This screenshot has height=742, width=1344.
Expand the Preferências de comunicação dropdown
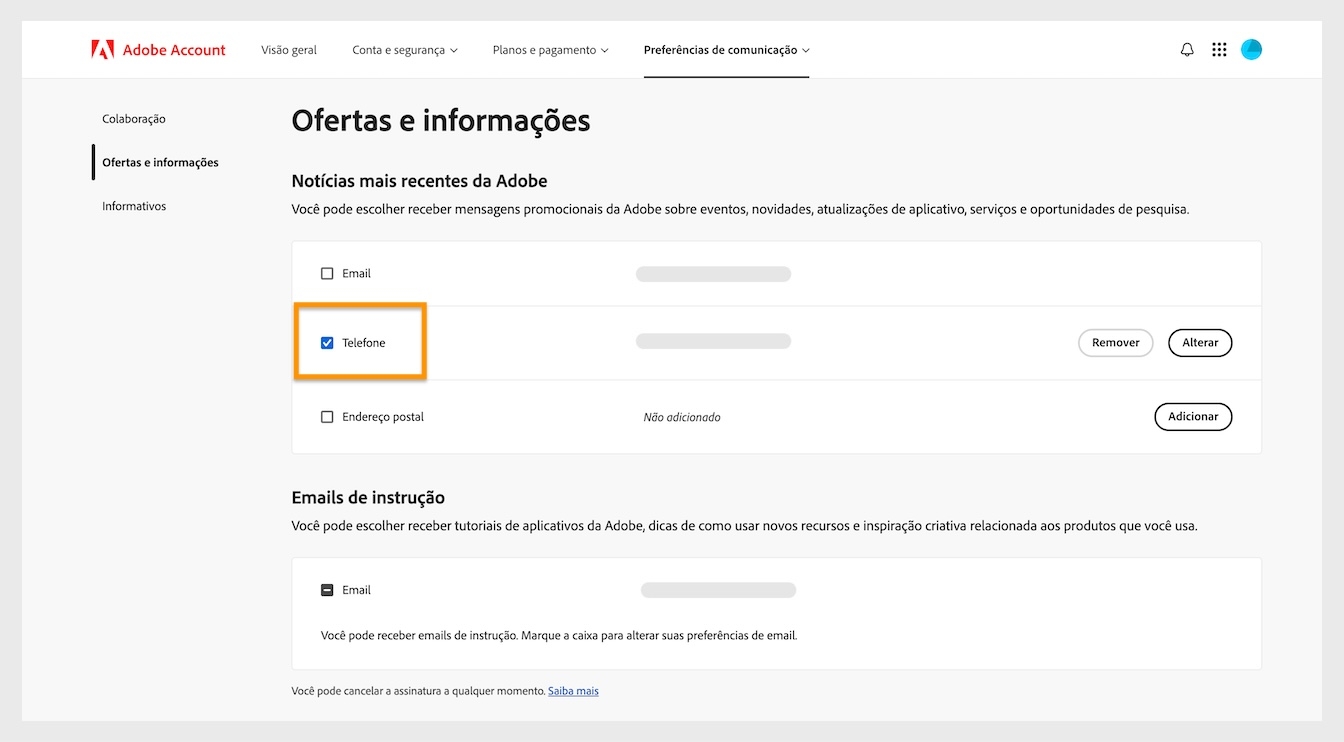pyautogui.click(x=727, y=48)
